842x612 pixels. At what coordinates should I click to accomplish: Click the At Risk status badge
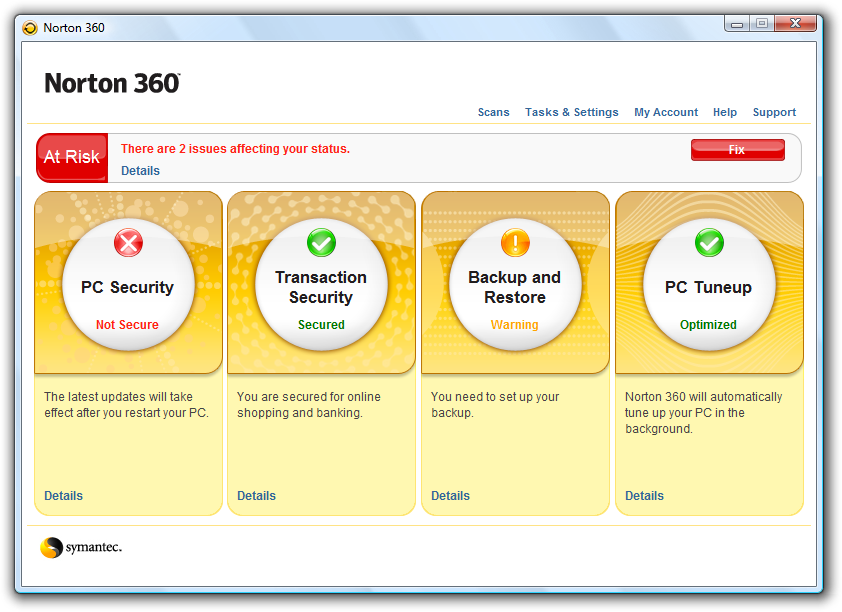pyautogui.click(x=72, y=157)
